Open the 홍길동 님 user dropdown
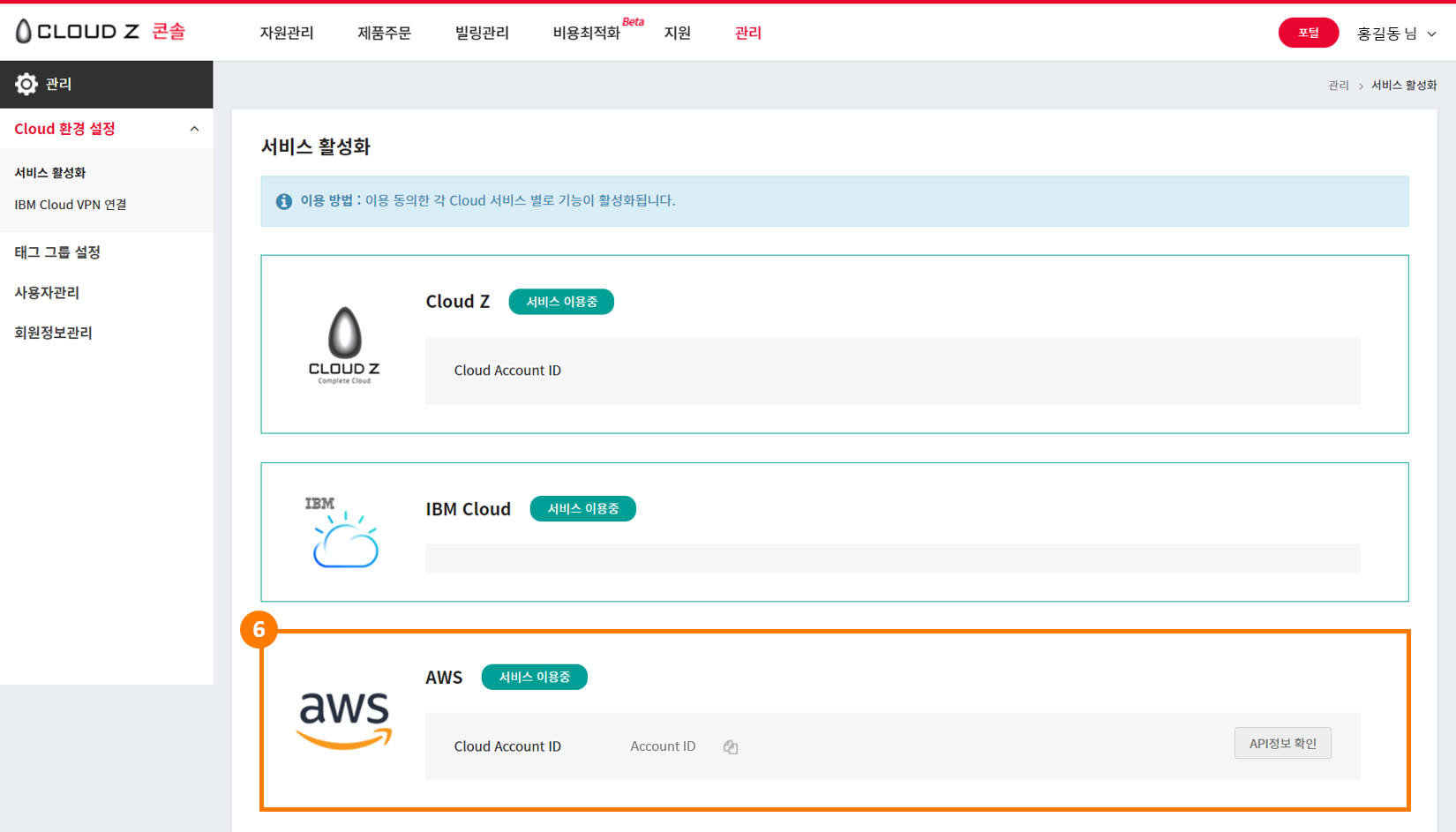The image size is (1456, 832). [x=1397, y=34]
